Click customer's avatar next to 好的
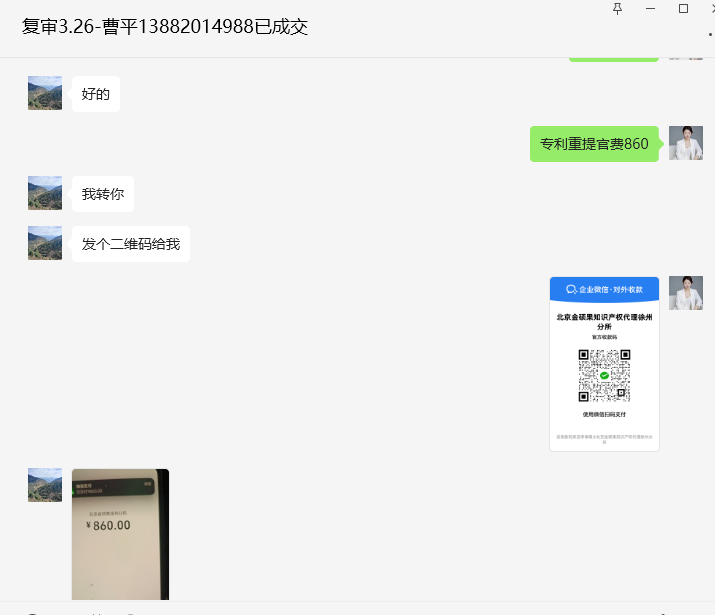The image size is (715, 615). point(45,93)
